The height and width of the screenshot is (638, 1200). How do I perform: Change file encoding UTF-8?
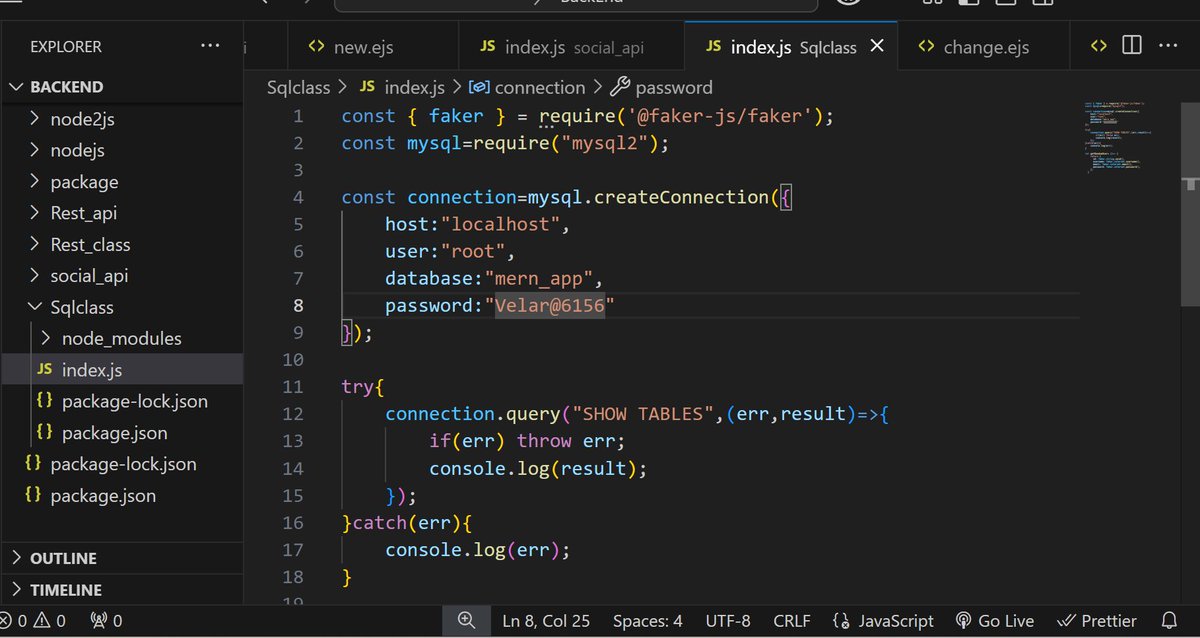728,621
